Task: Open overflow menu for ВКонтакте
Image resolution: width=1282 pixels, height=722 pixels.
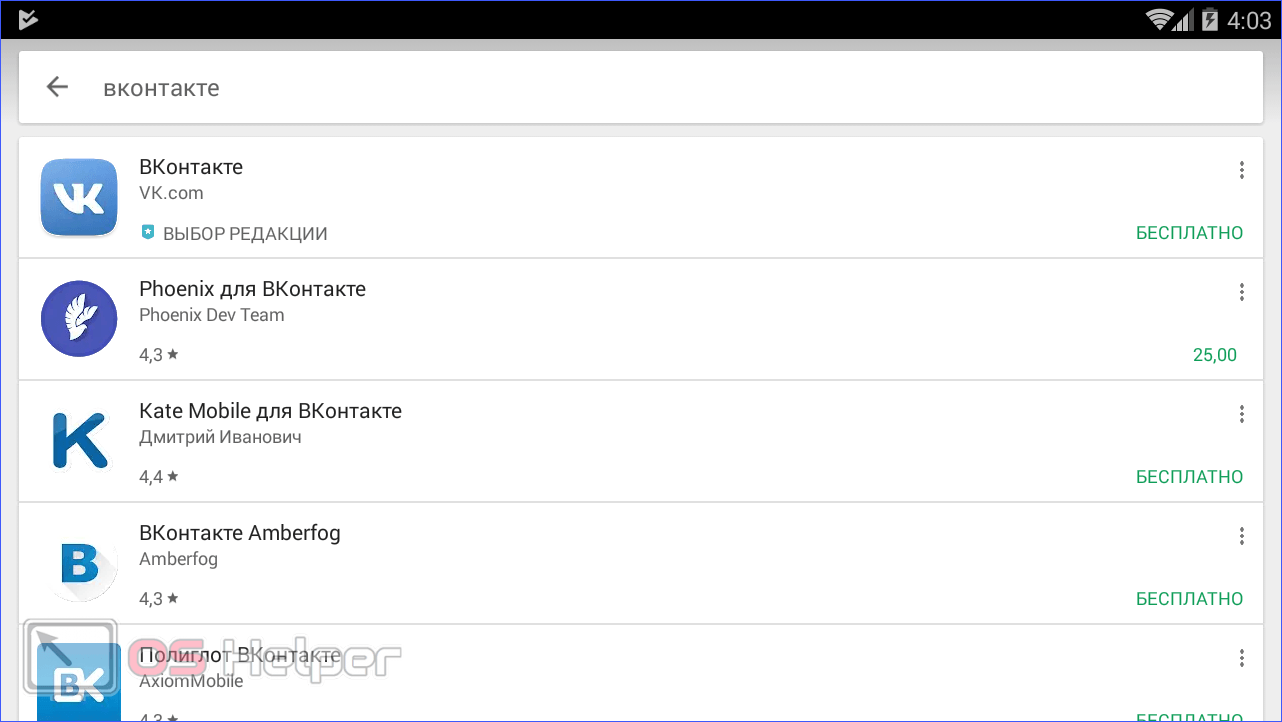Action: (x=1241, y=170)
